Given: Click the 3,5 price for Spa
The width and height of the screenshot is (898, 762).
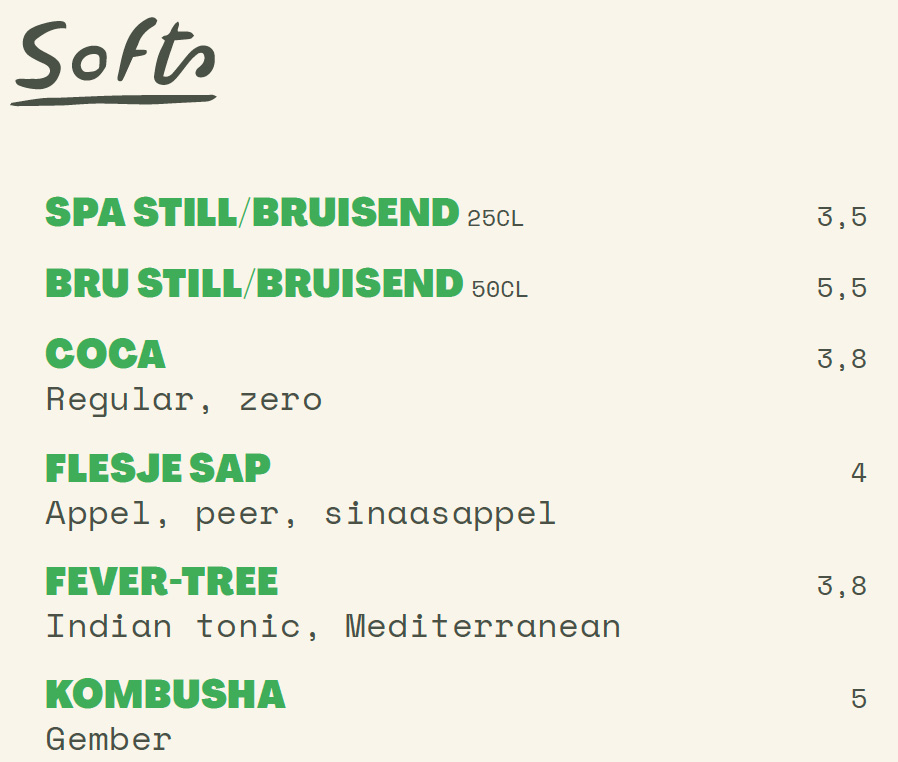Looking at the screenshot, I should [x=842, y=218].
